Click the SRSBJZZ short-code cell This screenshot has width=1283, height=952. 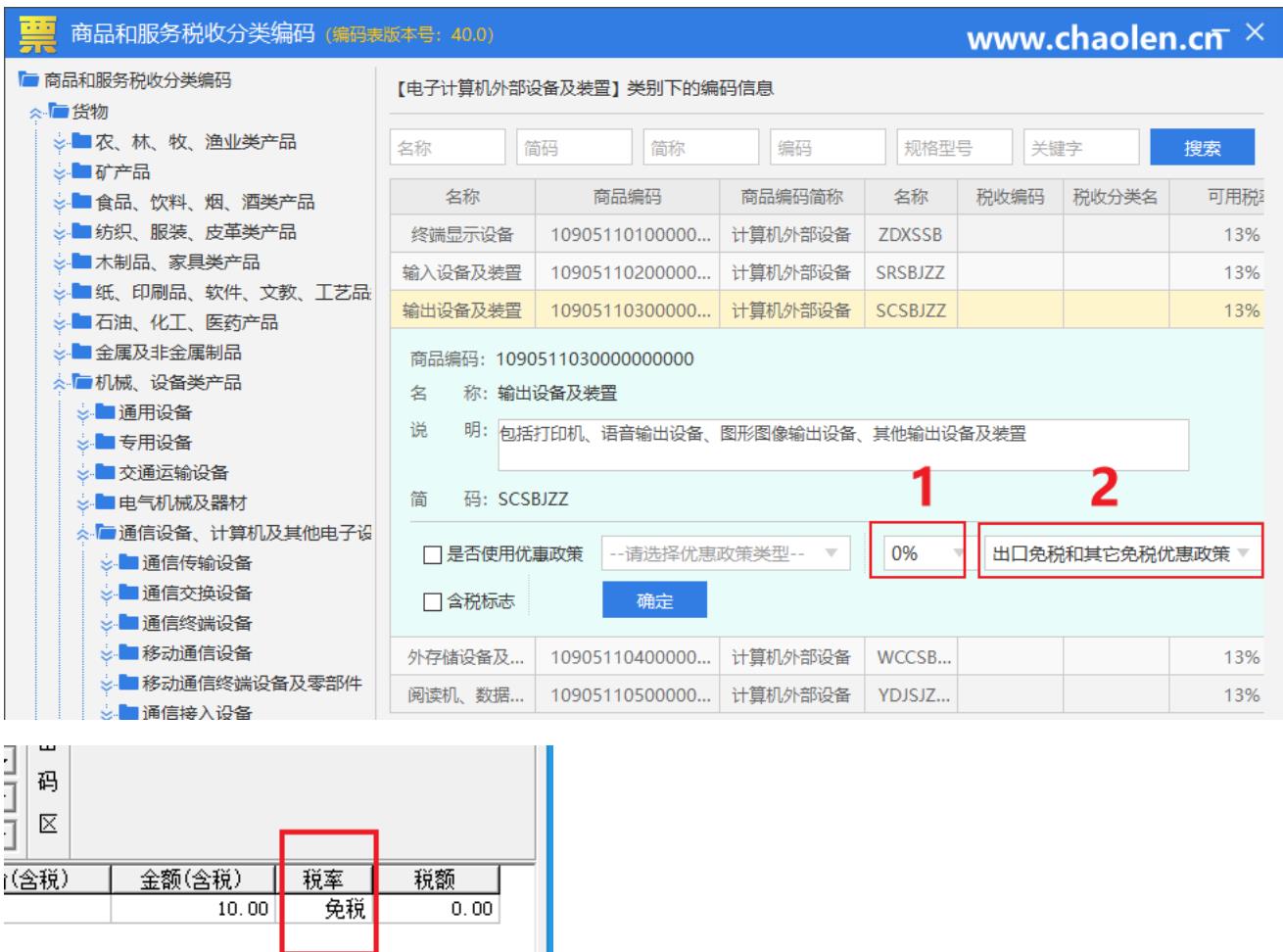pos(911,273)
